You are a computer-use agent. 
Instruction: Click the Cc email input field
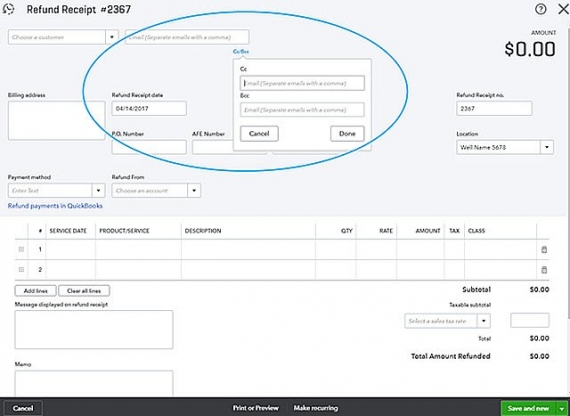(302, 83)
